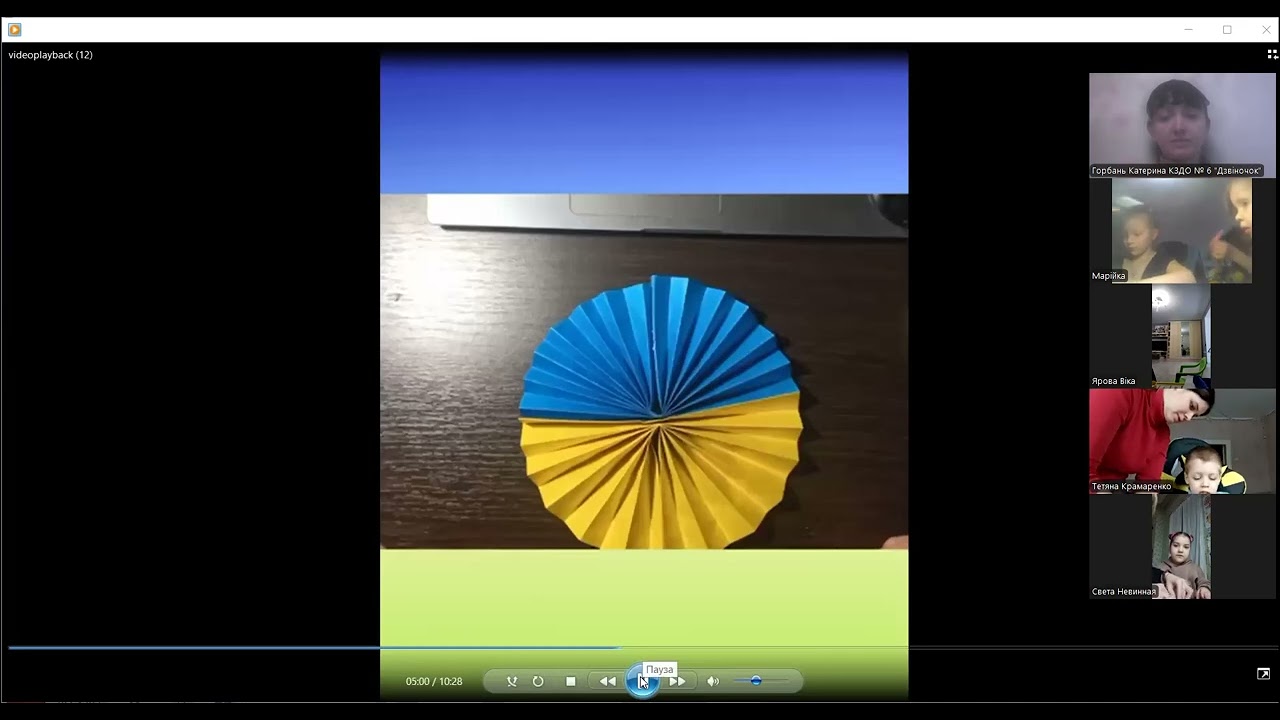The image size is (1280, 720).
Task: Select Горбань Катерина participant video
Action: pos(1182,125)
